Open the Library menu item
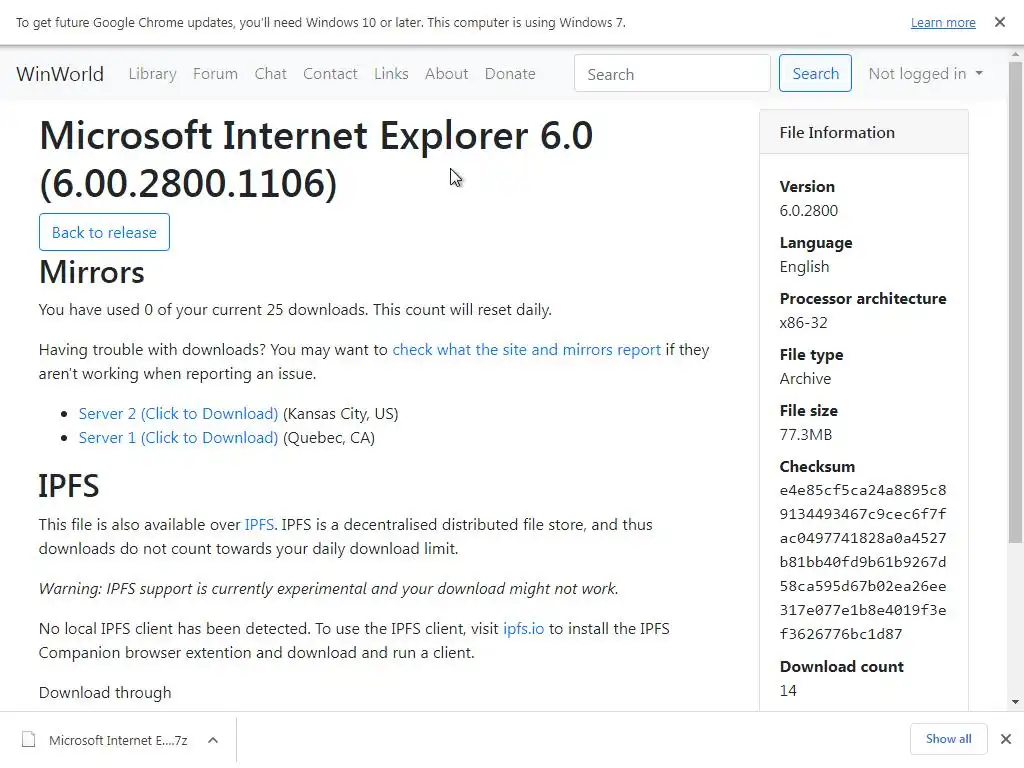 click(x=152, y=74)
